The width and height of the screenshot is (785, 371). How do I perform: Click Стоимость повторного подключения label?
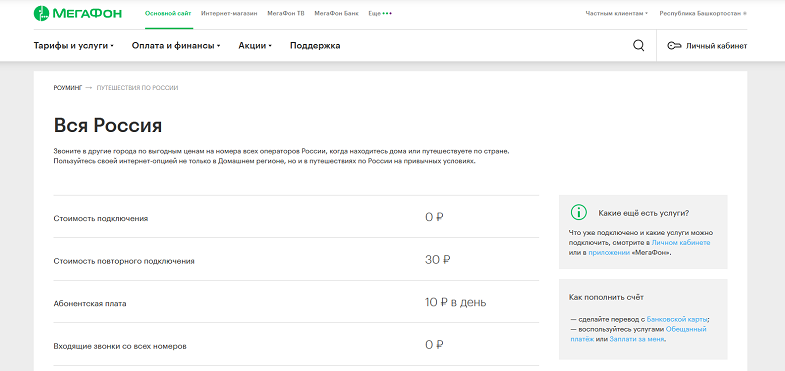coord(124,261)
